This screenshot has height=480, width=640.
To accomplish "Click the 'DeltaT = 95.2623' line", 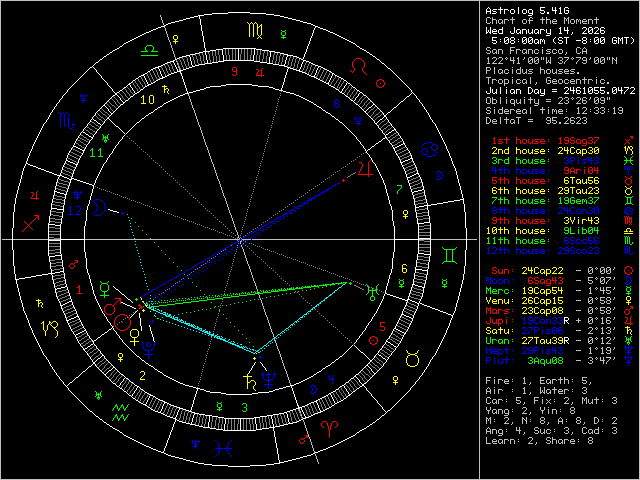I will point(536,121).
